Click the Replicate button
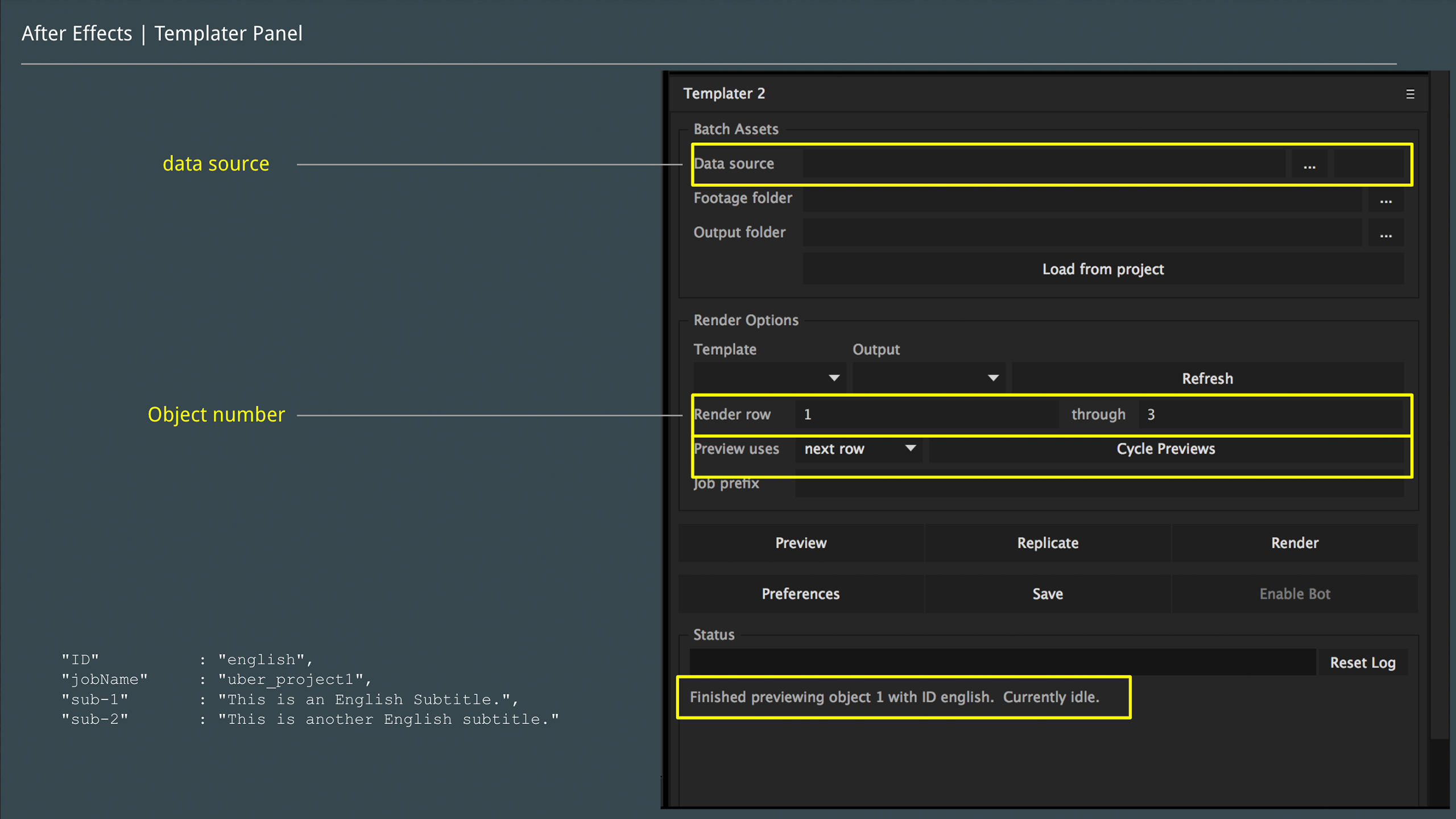This screenshot has height=819, width=1456. click(x=1048, y=543)
